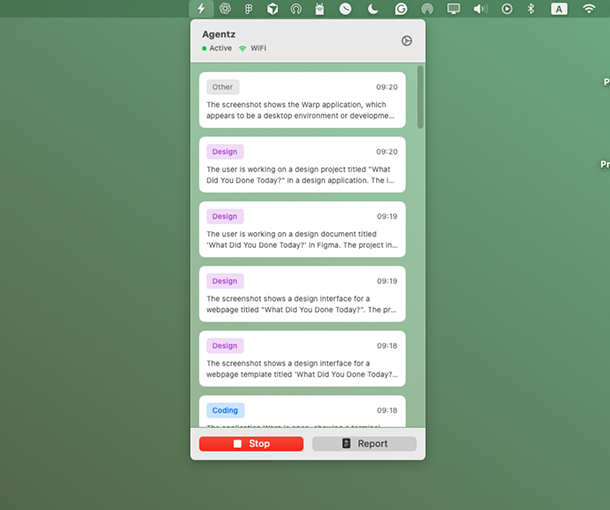
Task: Click the Figma icon in menu bar
Action: pos(248,9)
